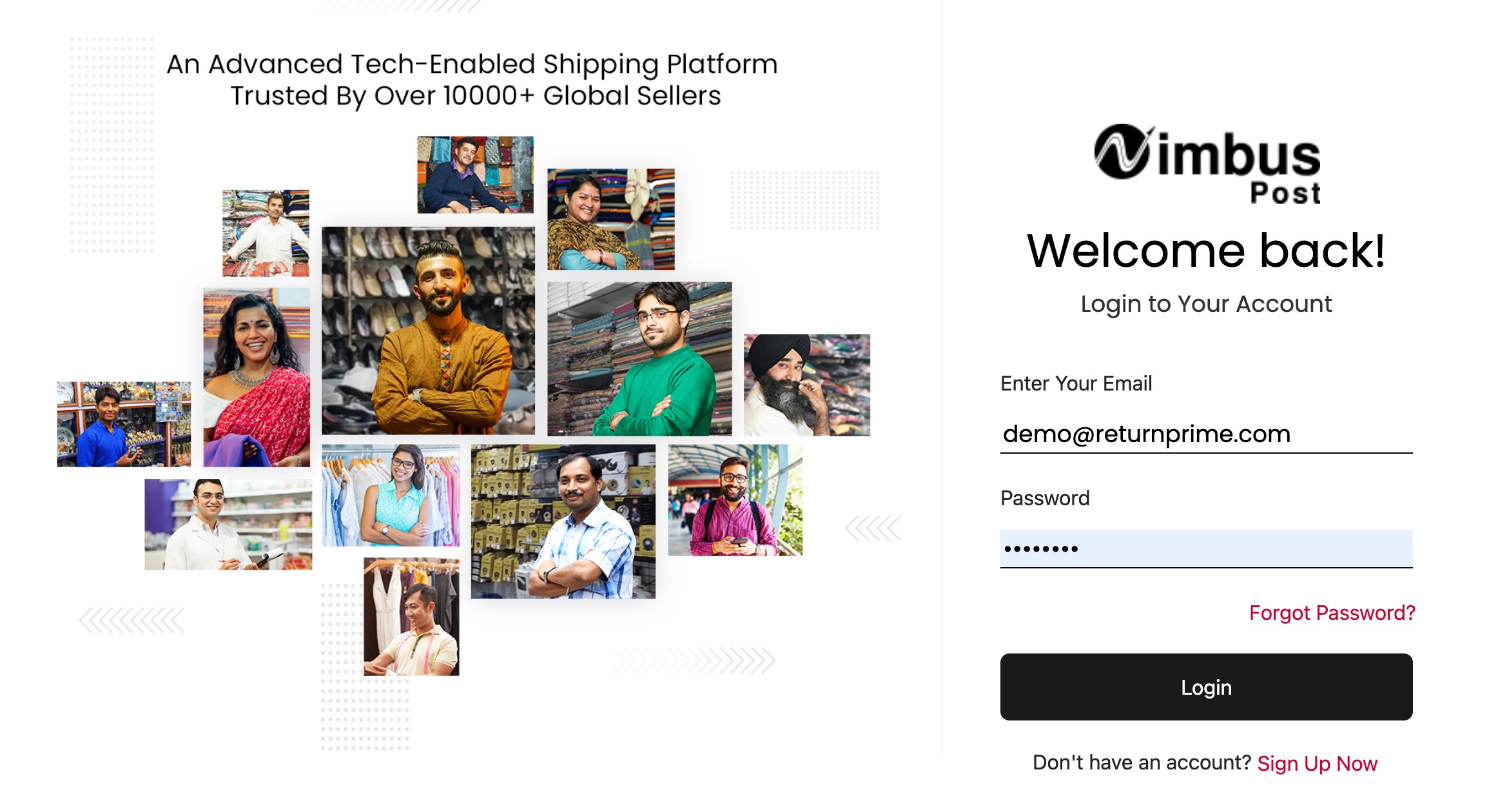
Task: Click the photo of man wearing black turban
Action: (x=806, y=385)
